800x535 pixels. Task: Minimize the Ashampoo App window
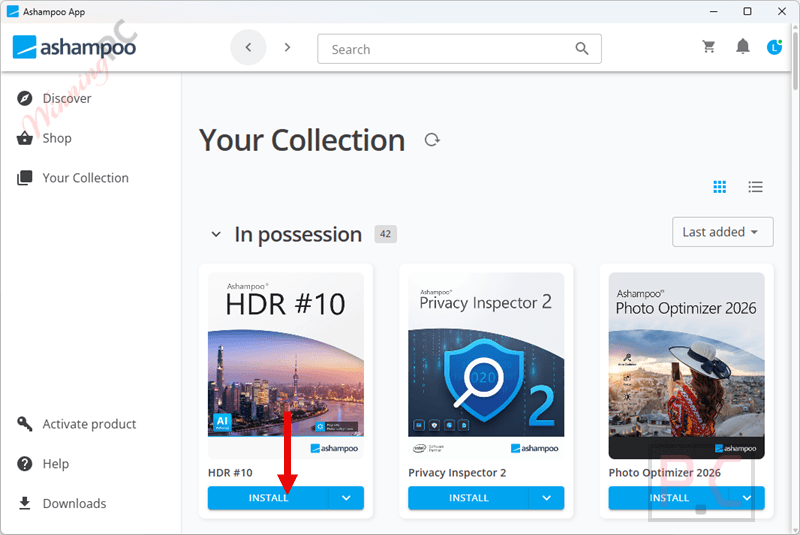click(x=714, y=11)
